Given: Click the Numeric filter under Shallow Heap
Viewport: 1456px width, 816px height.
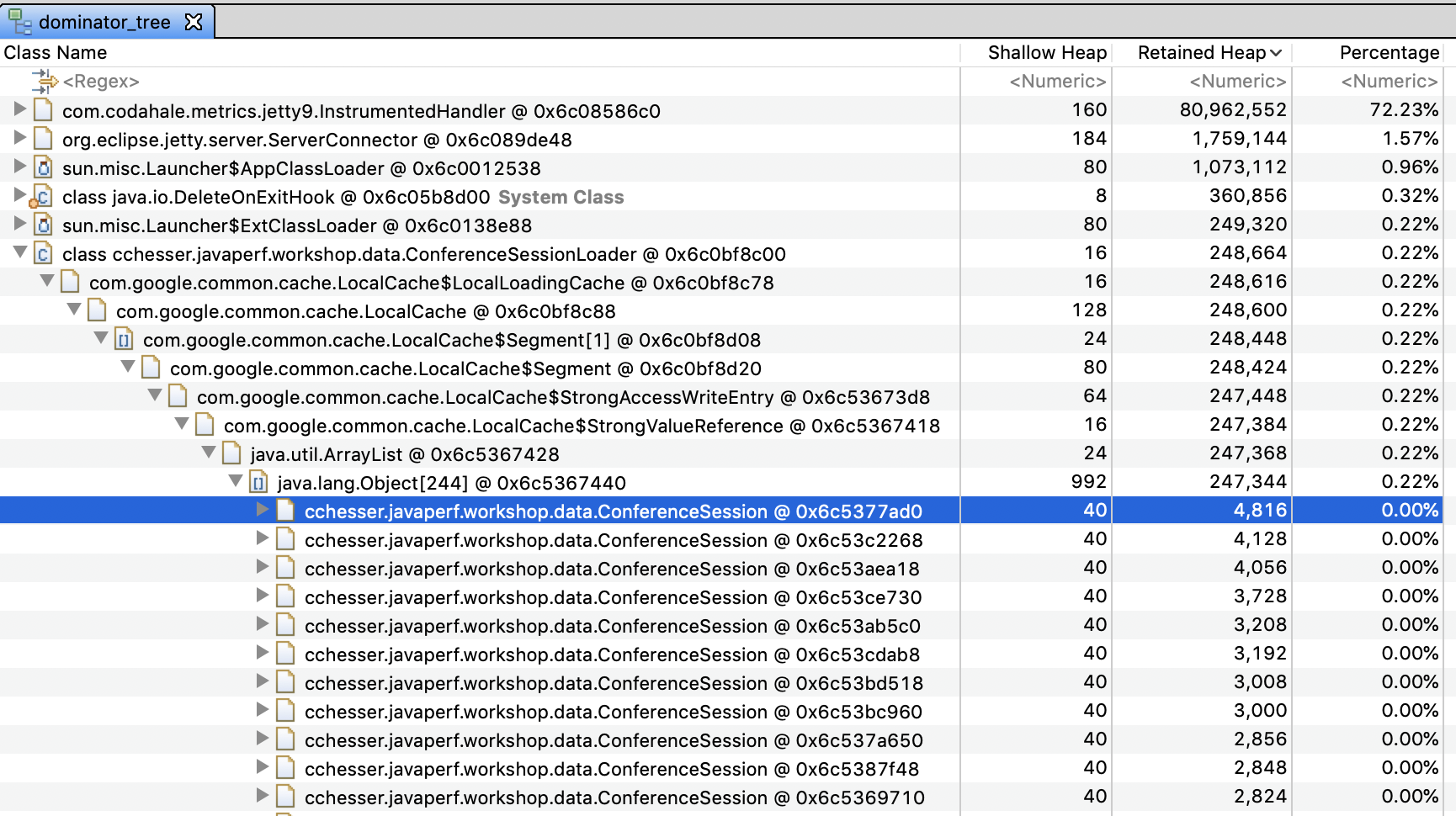Looking at the screenshot, I should (1058, 82).
